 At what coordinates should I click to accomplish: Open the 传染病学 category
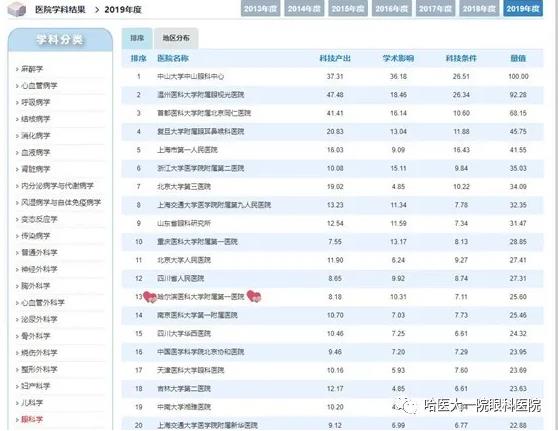(36, 236)
